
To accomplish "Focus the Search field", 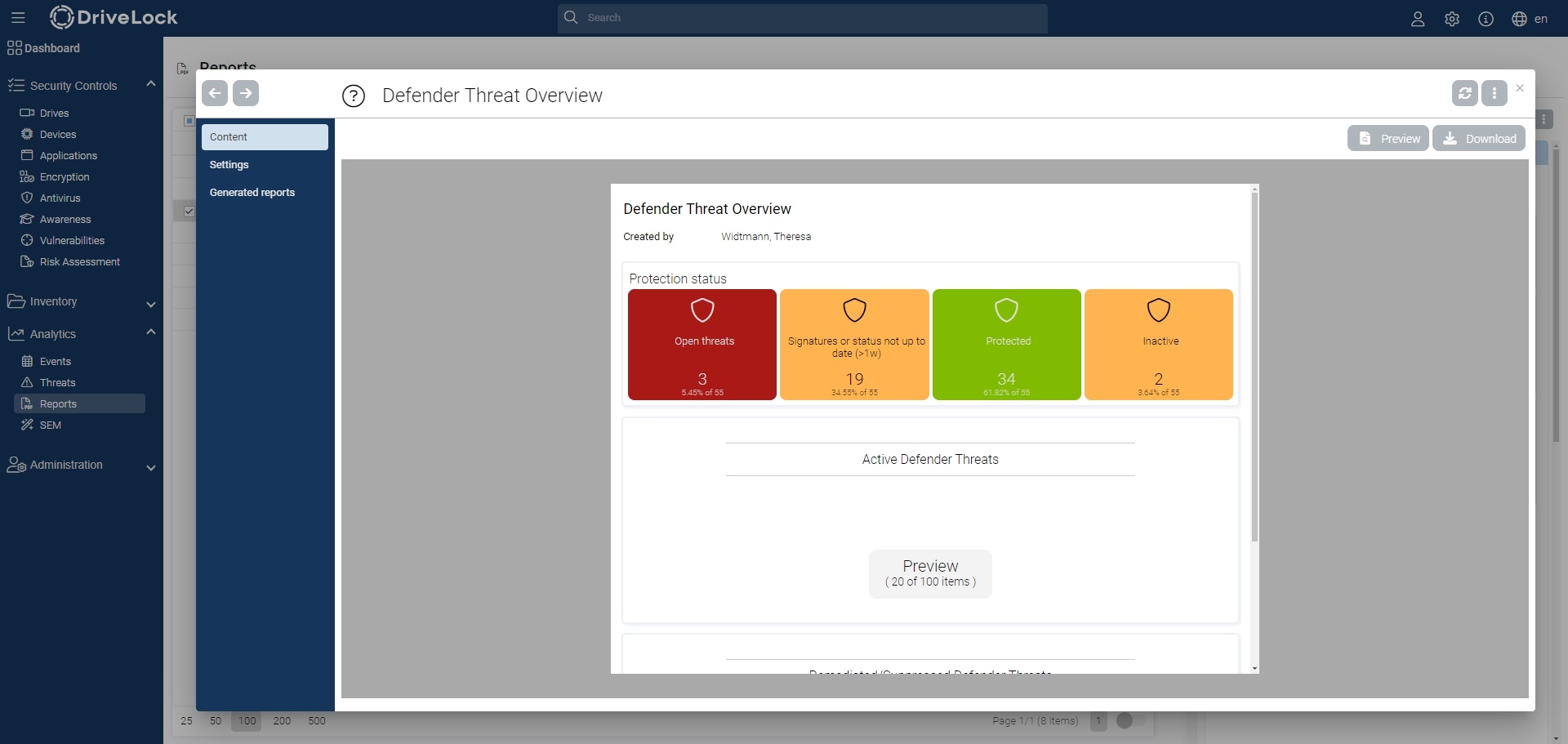I will point(803,18).
